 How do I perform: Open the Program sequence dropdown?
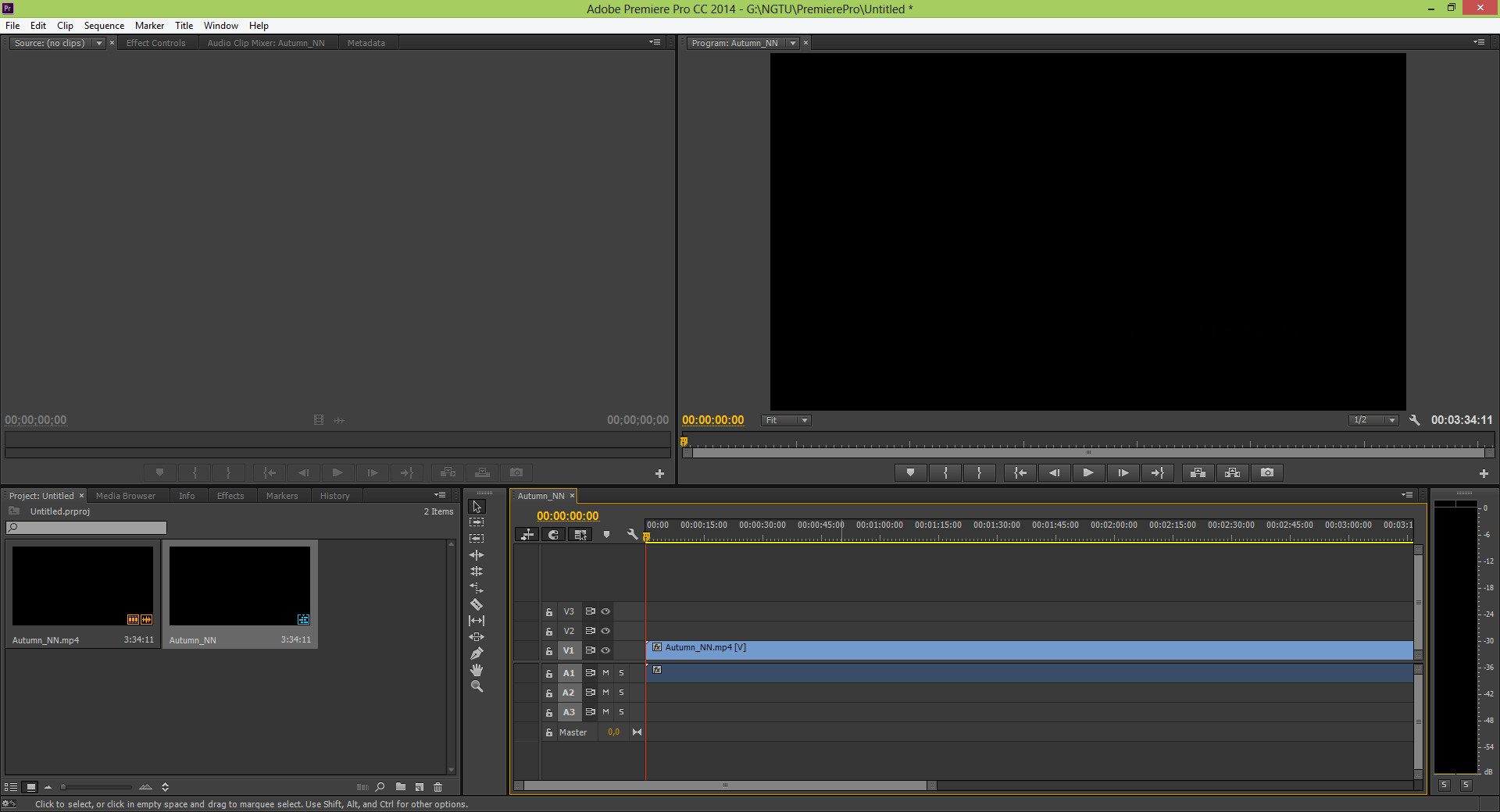(793, 43)
